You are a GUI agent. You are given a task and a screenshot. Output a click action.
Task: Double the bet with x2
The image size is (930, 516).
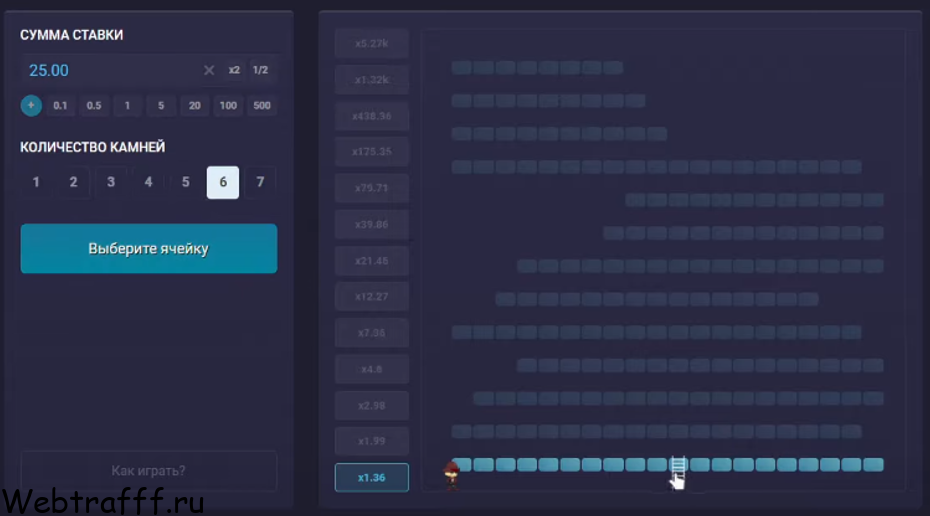click(x=234, y=70)
